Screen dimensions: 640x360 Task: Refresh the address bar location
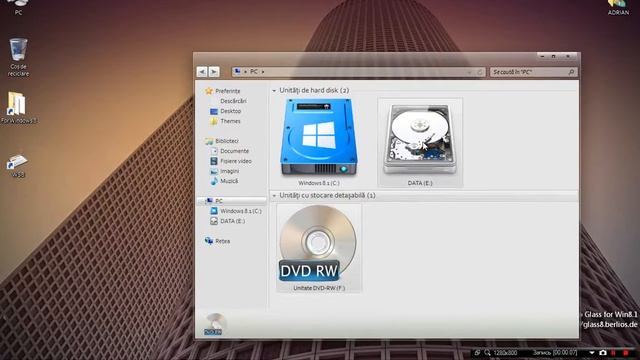480,72
